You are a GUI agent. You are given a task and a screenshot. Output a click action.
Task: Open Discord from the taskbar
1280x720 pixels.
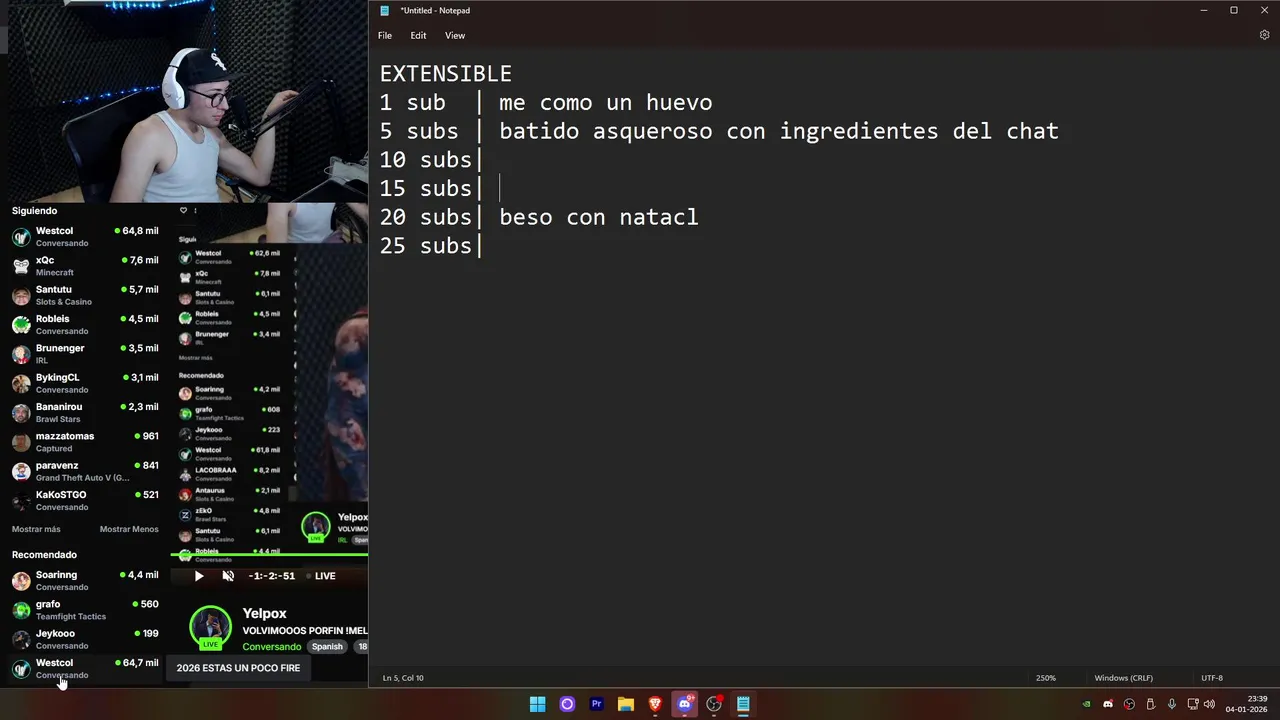pyautogui.click(x=684, y=704)
